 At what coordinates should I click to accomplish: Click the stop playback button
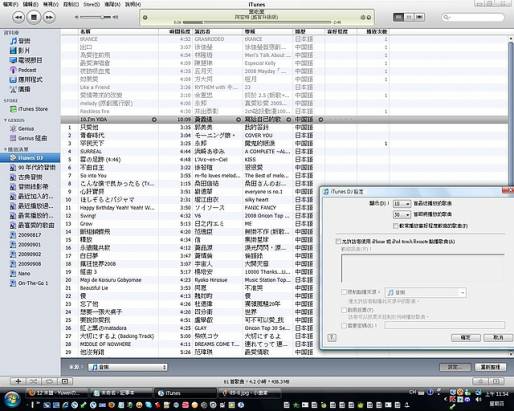34,17
